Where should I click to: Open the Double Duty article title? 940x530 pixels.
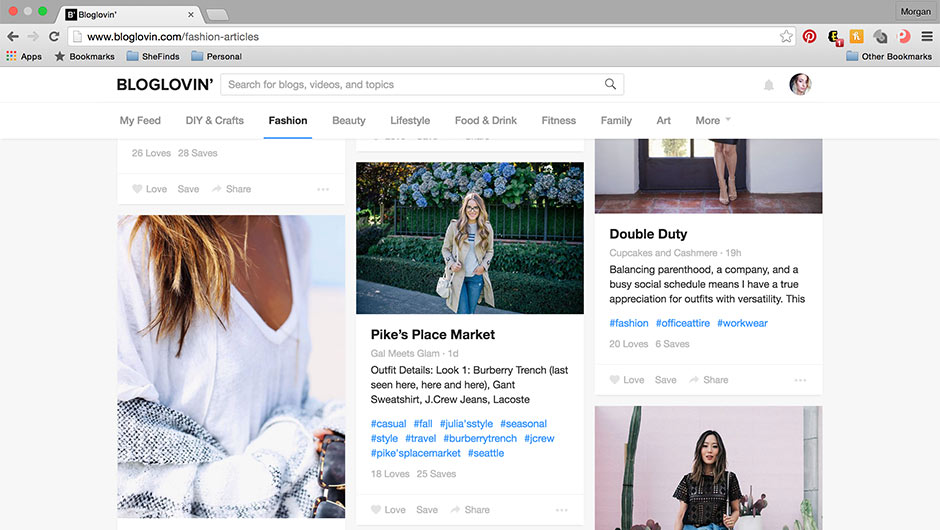click(x=648, y=234)
